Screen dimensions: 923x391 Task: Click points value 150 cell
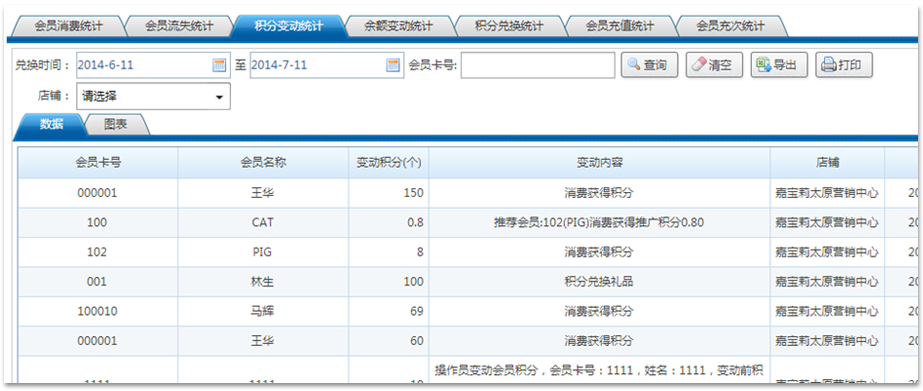[389, 193]
